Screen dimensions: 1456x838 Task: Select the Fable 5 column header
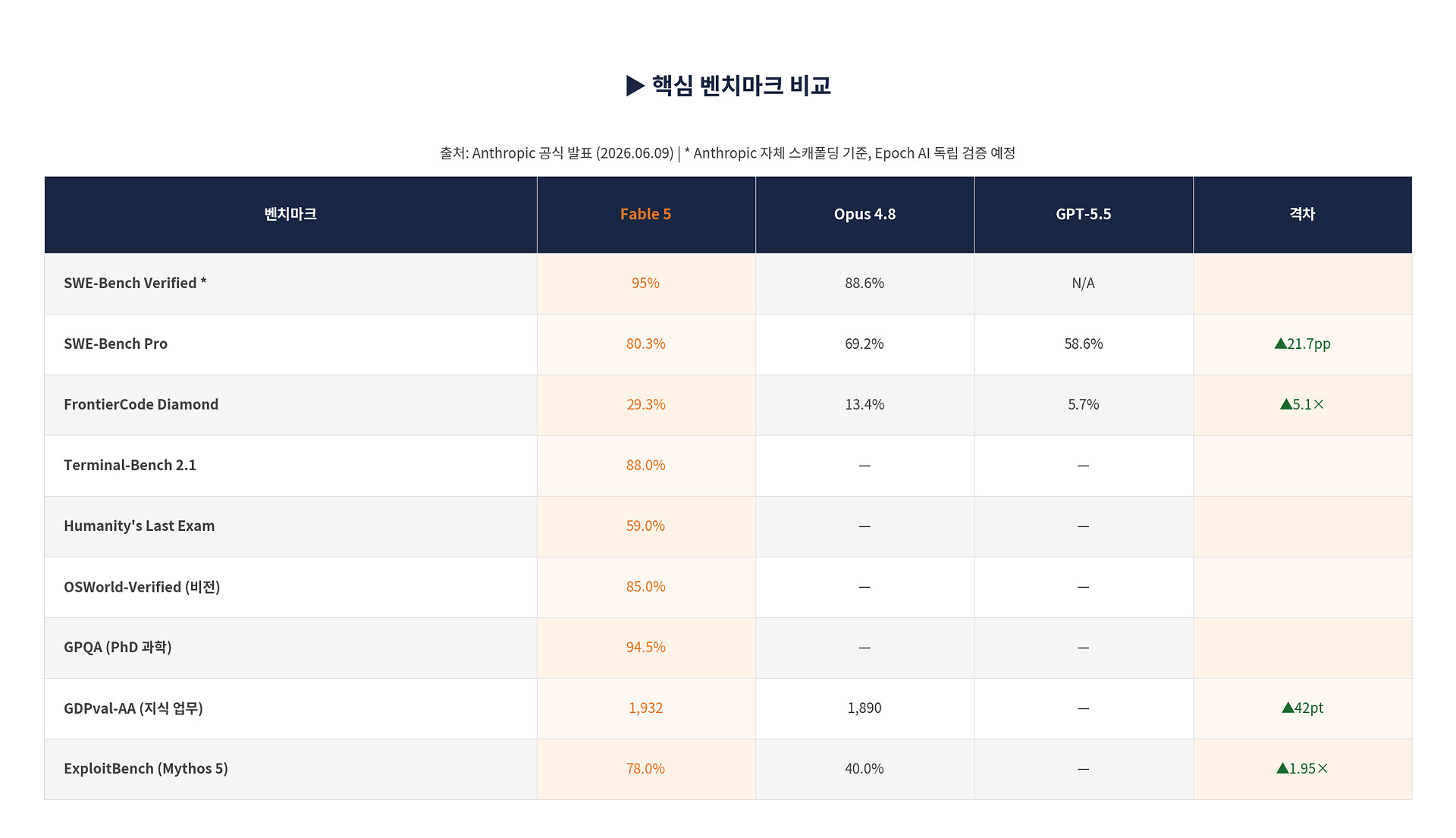(646, 215)
